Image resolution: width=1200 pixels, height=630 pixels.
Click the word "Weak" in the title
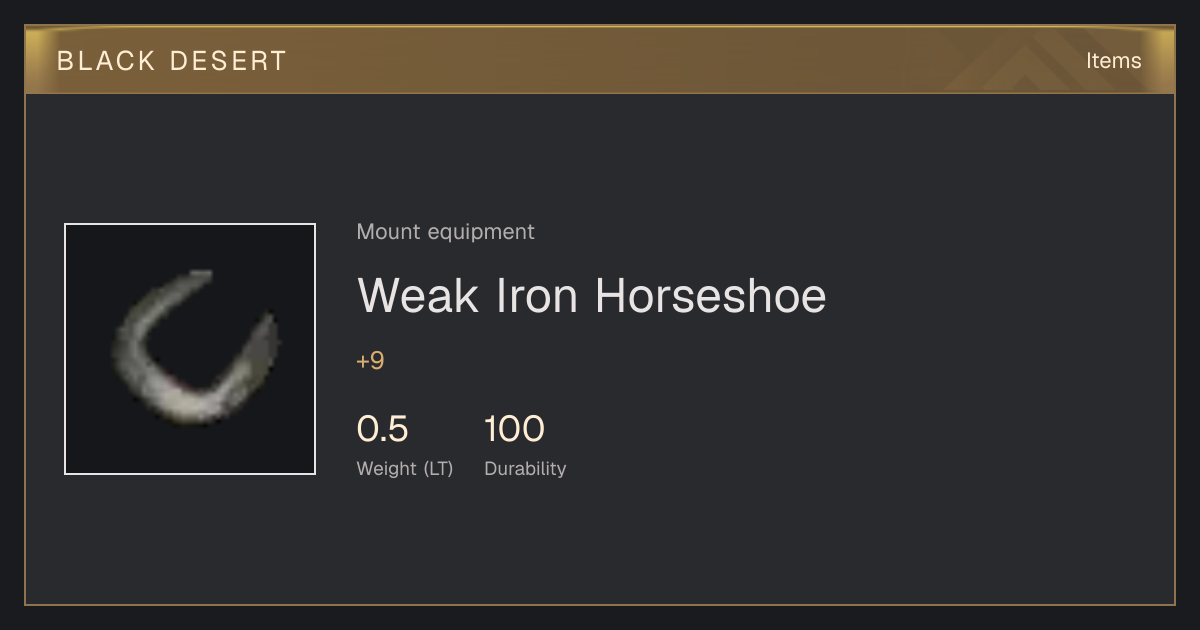point(418,296)
